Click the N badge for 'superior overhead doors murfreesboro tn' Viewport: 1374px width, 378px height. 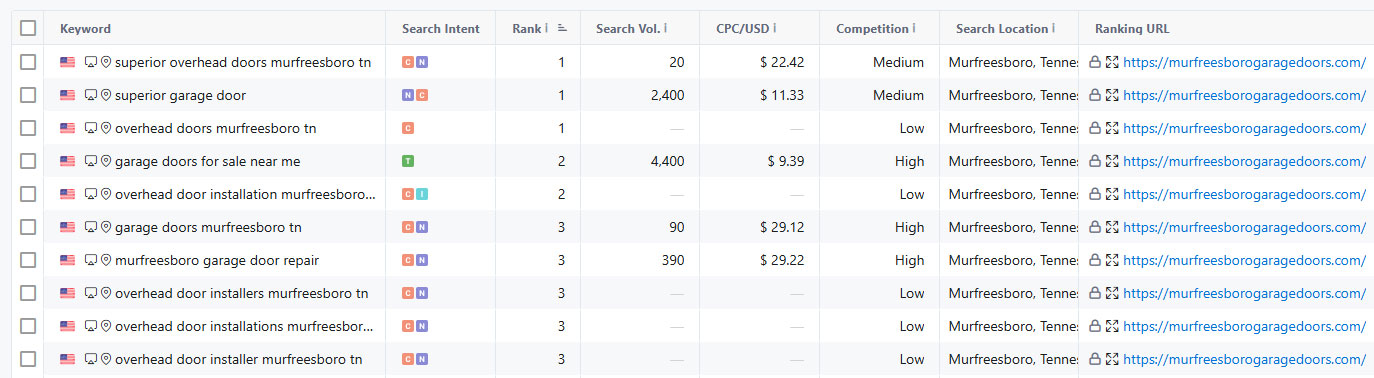(x=422, y=62)
